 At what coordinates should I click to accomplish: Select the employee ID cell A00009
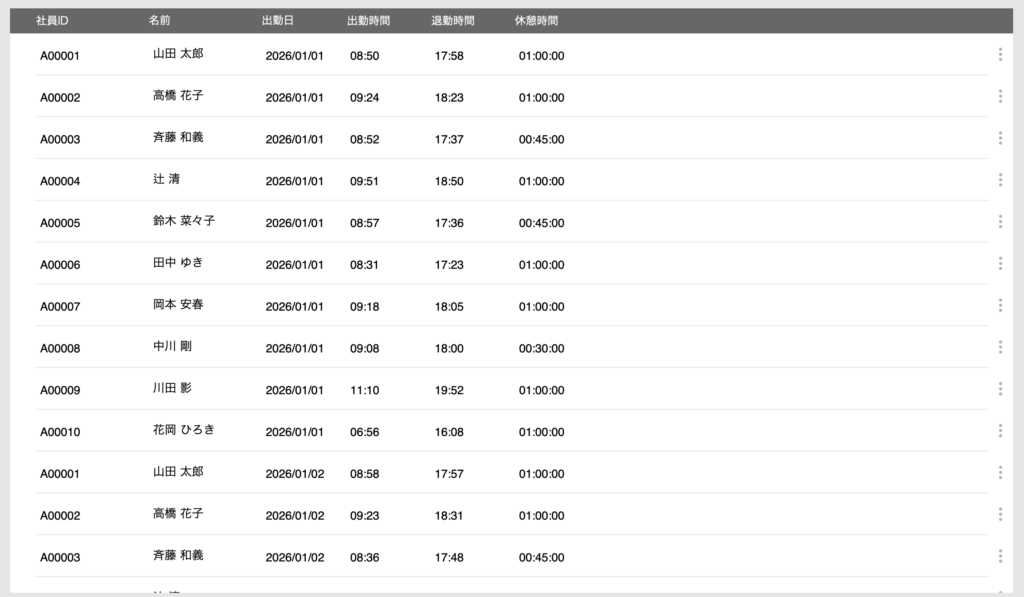pos(60,390)
